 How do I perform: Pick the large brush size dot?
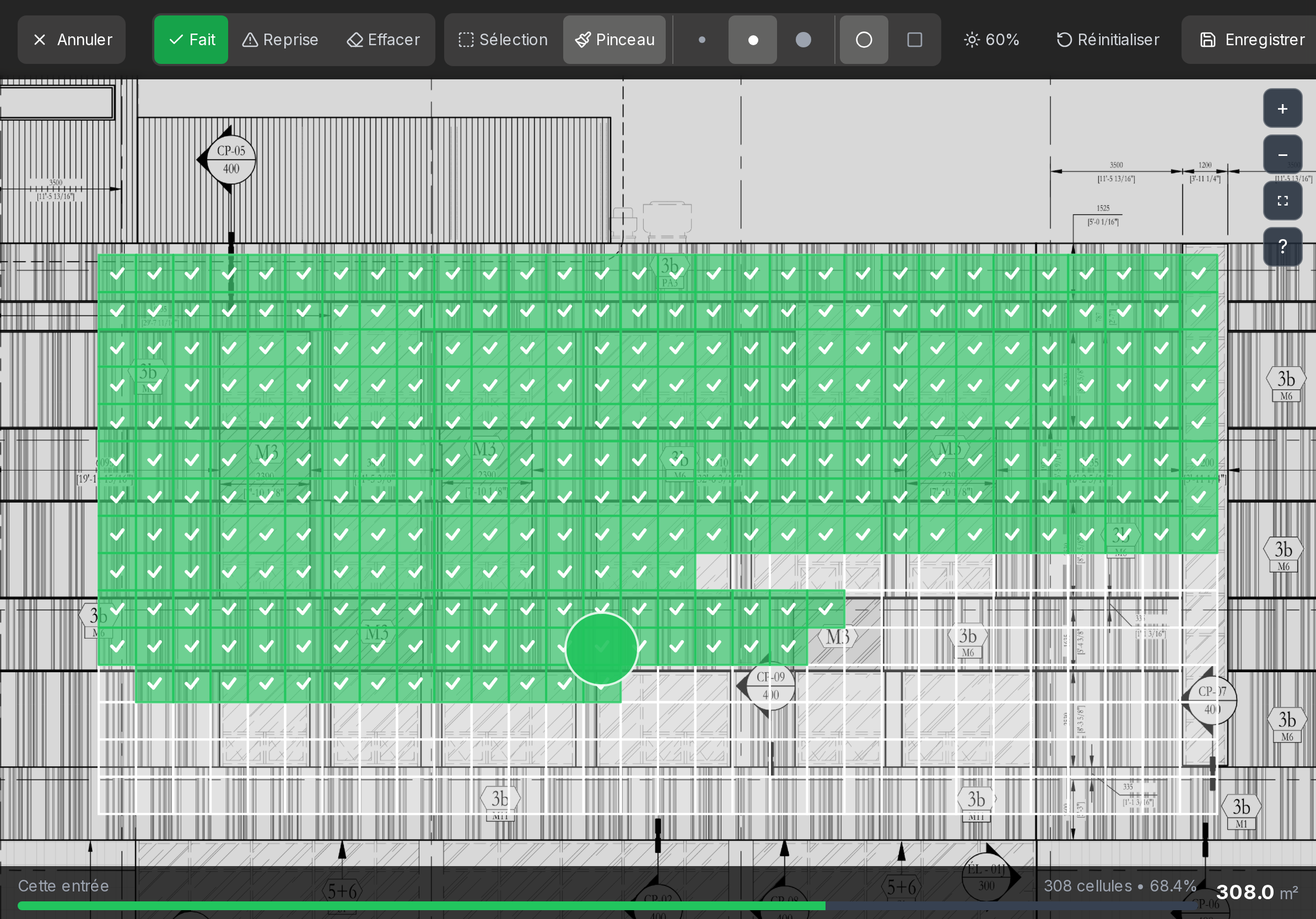tap(803, 40)
